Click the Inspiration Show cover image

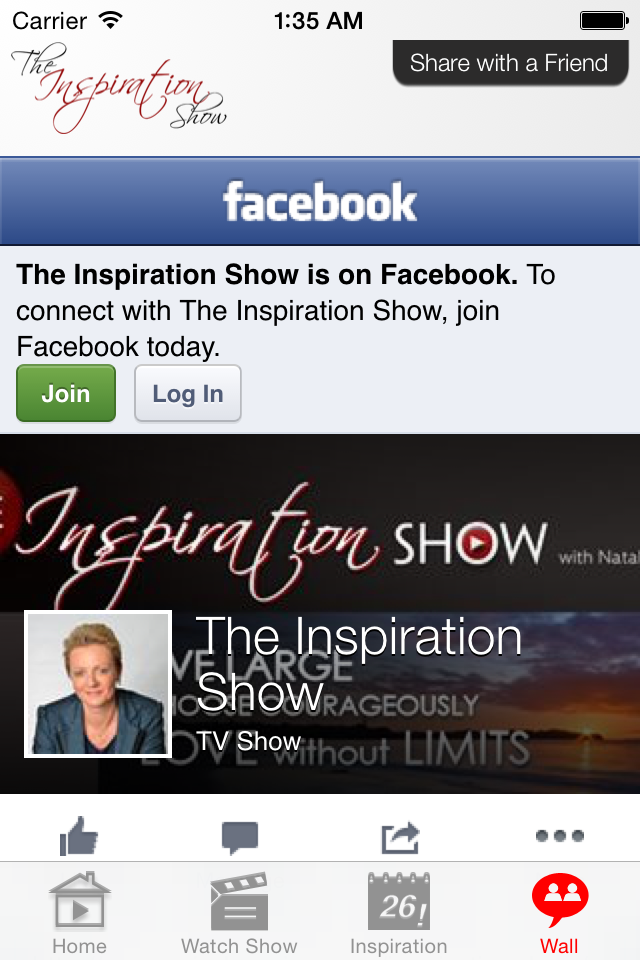pyautogui.click(x=320, y=614)
